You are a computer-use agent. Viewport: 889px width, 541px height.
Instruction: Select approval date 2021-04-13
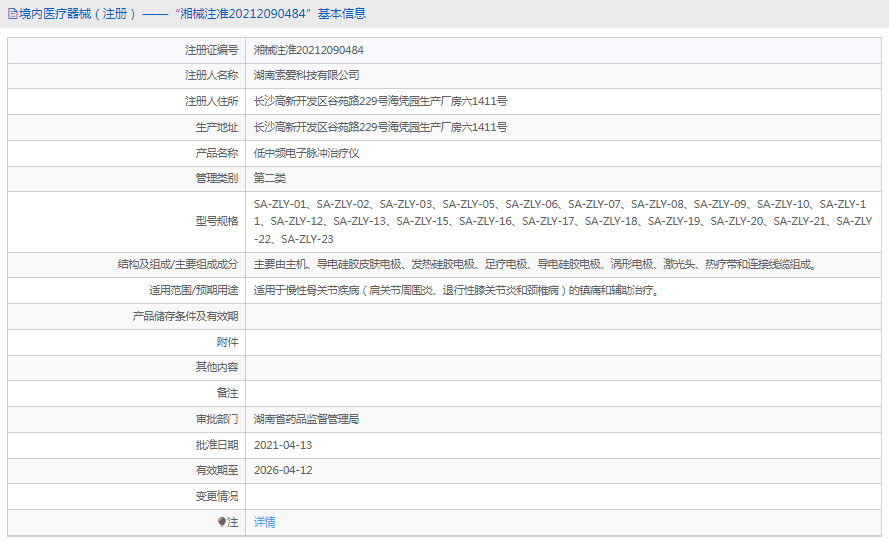tap(283, 446)
